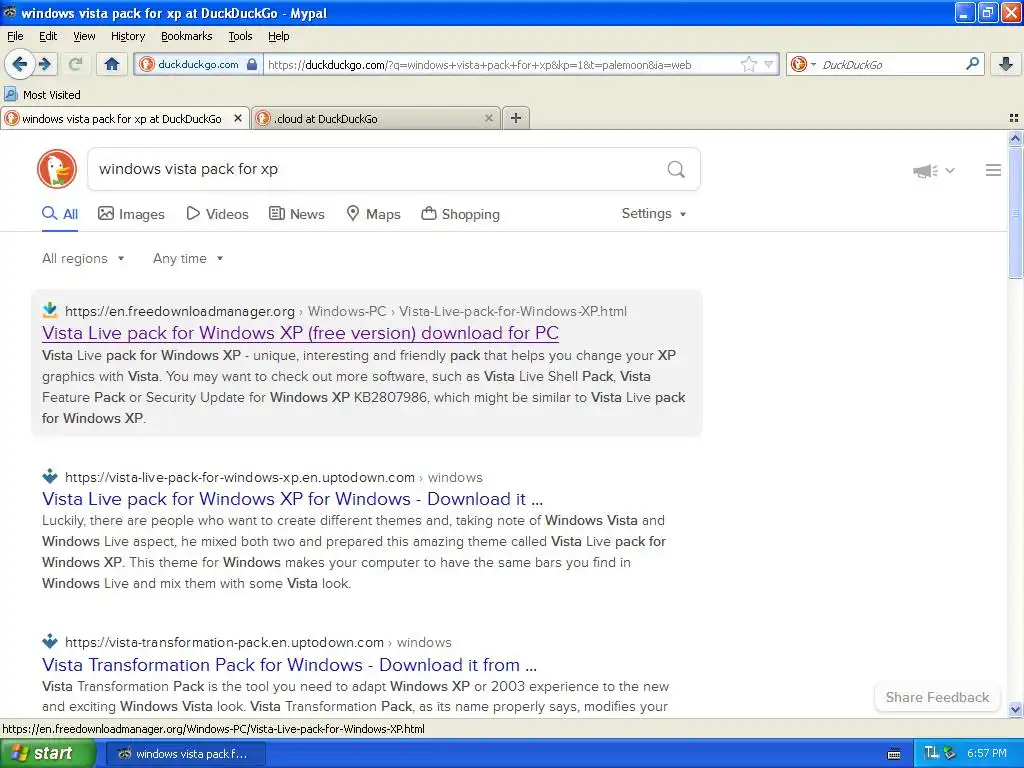1024x768 pixels.
Task: Click the scrollbar up arrow
Action: (x=1015, y=138)
